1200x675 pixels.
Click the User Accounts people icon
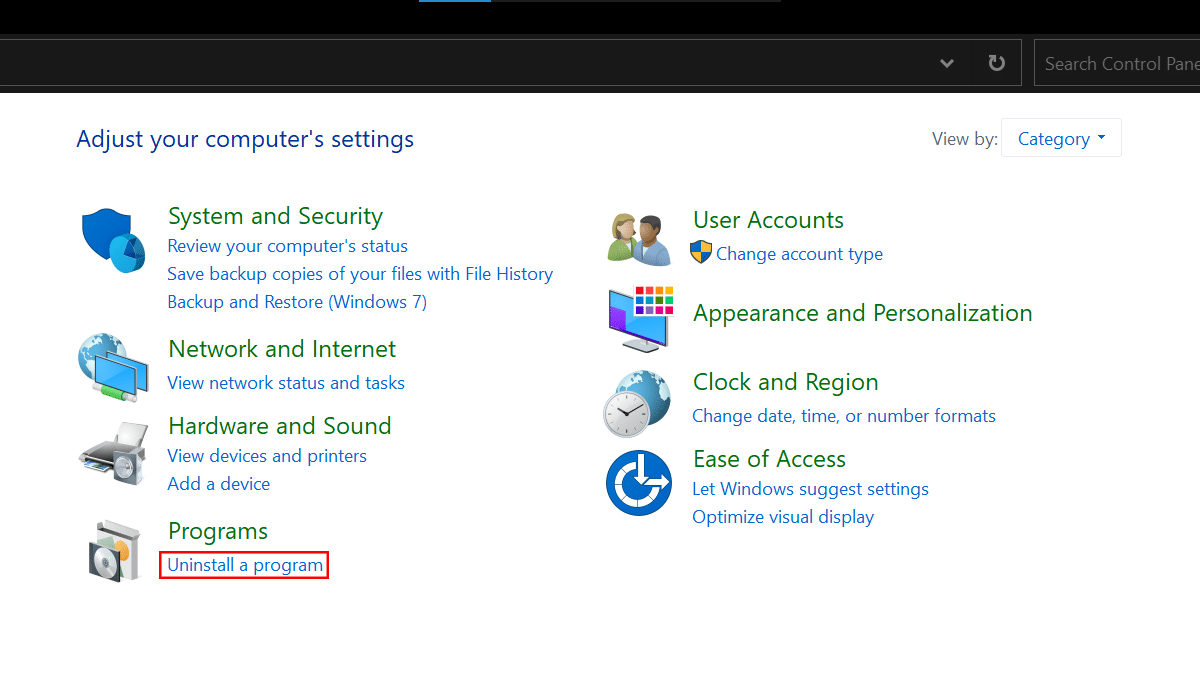639,239
